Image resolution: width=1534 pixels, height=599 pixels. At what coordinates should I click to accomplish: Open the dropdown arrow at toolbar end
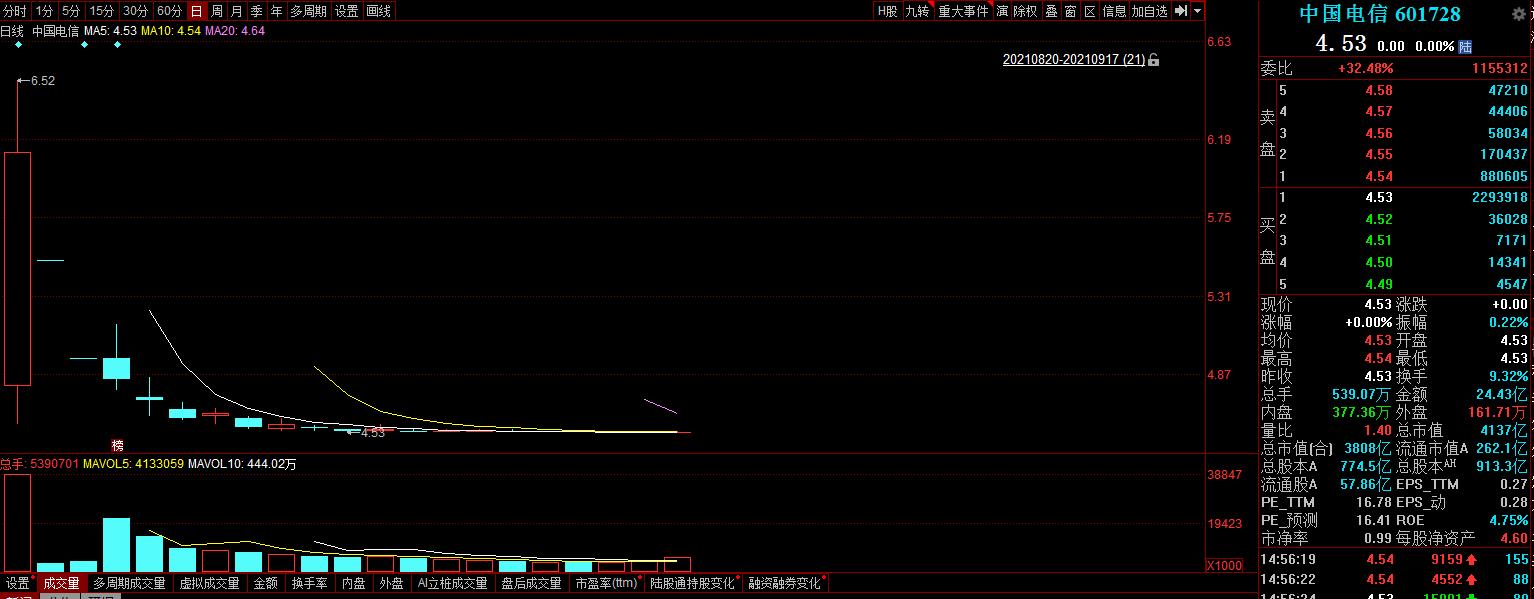(1197, 11)
